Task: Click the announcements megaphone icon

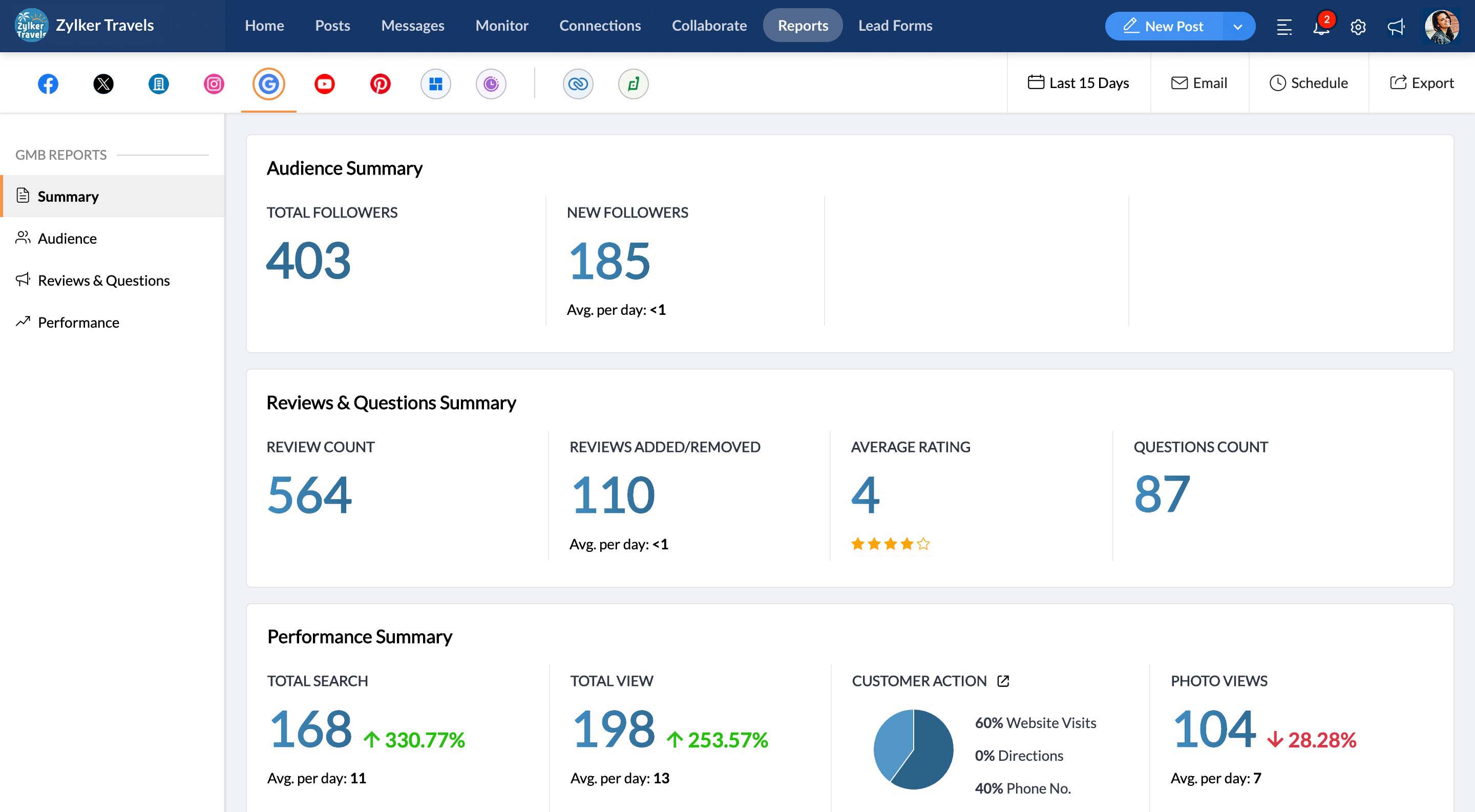Action: [x=1396, y=27]
